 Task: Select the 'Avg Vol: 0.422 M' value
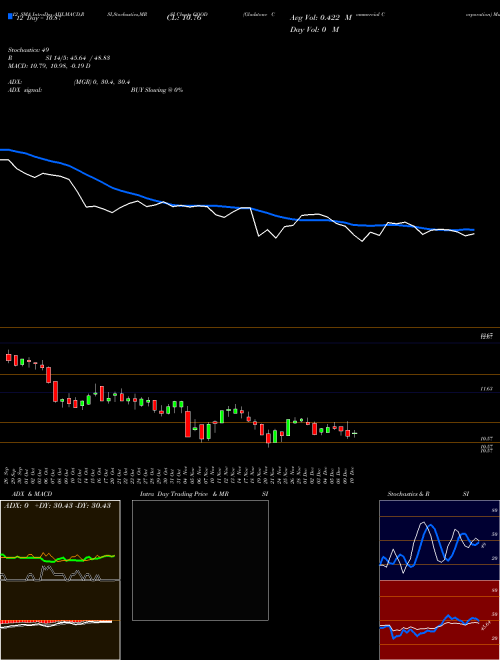point(321,18)
